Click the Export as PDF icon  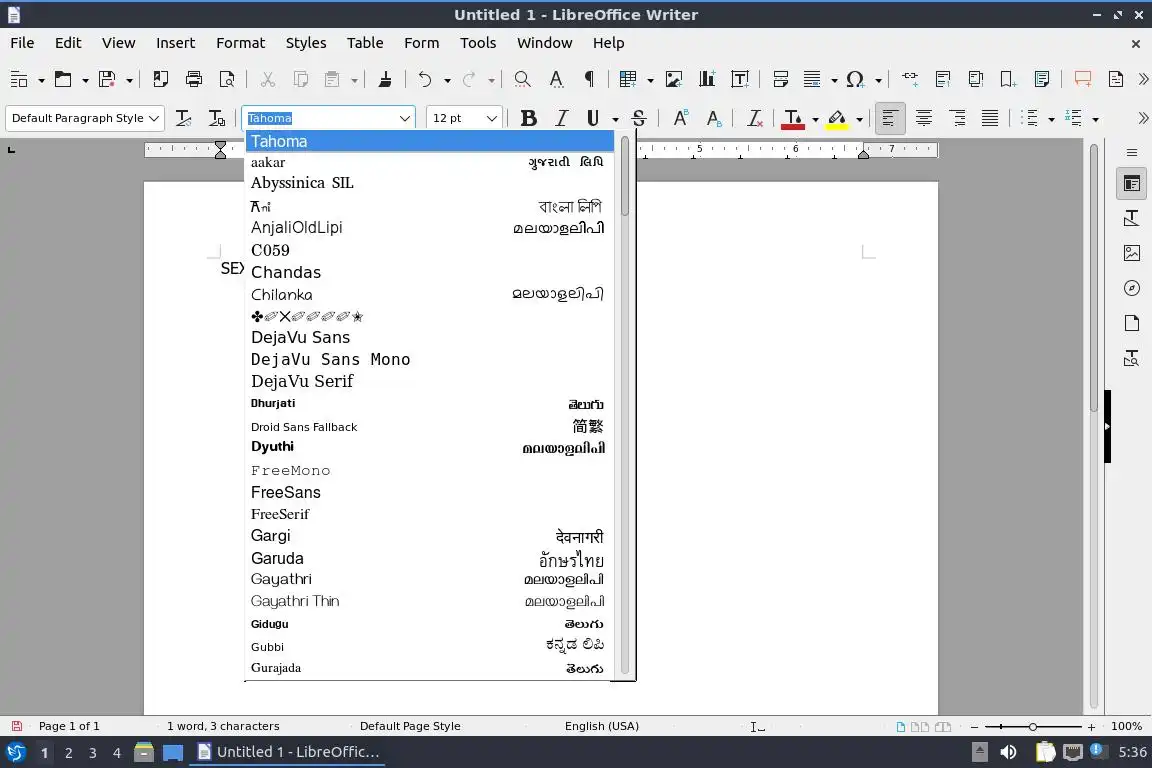pyautogui.click(x=160, y=79)
